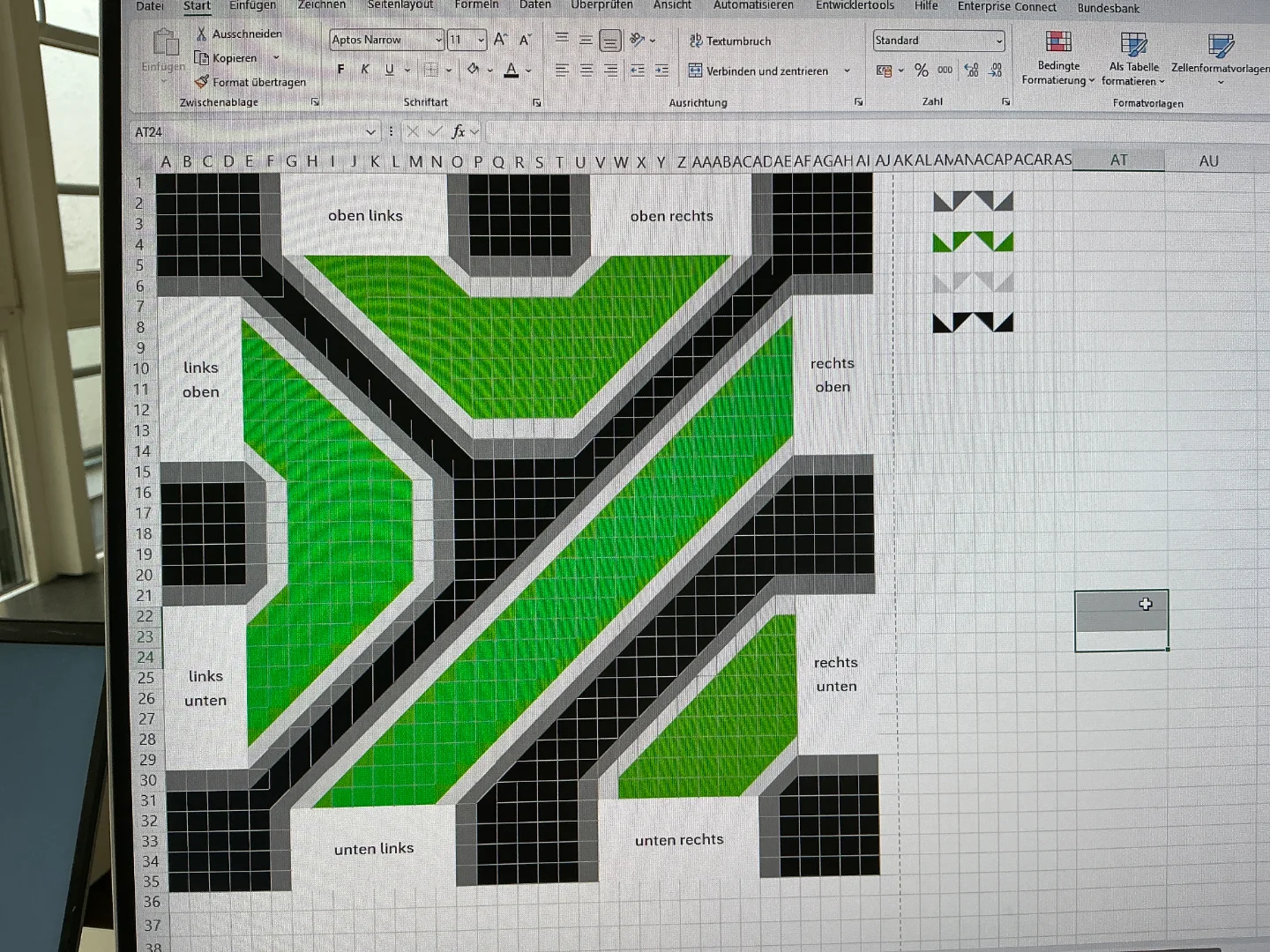Click the font color A icon
Screen dimensions: 1270x952
coord(512,70)
